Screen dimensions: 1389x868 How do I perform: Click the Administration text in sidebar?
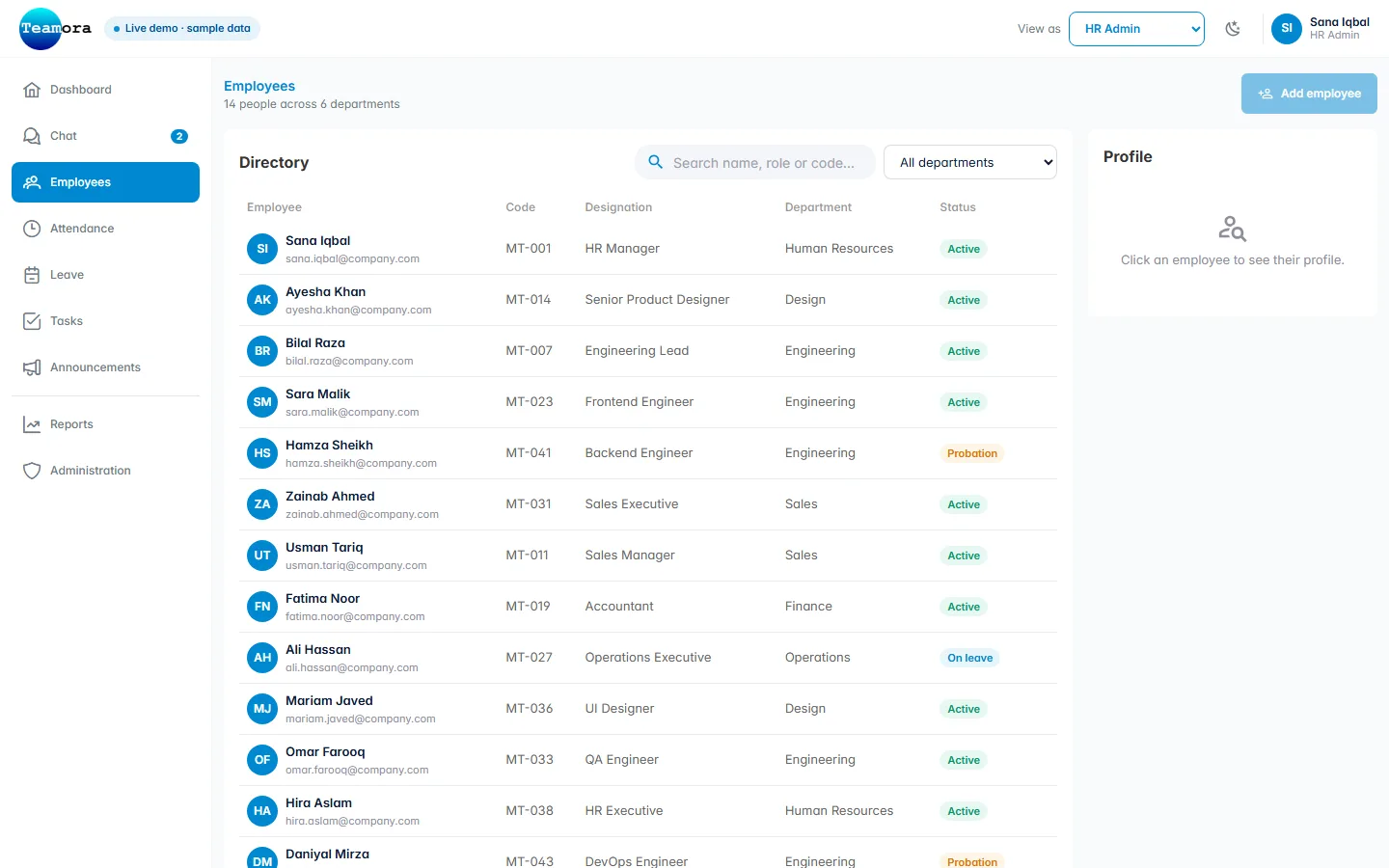[x=91, y=471]
